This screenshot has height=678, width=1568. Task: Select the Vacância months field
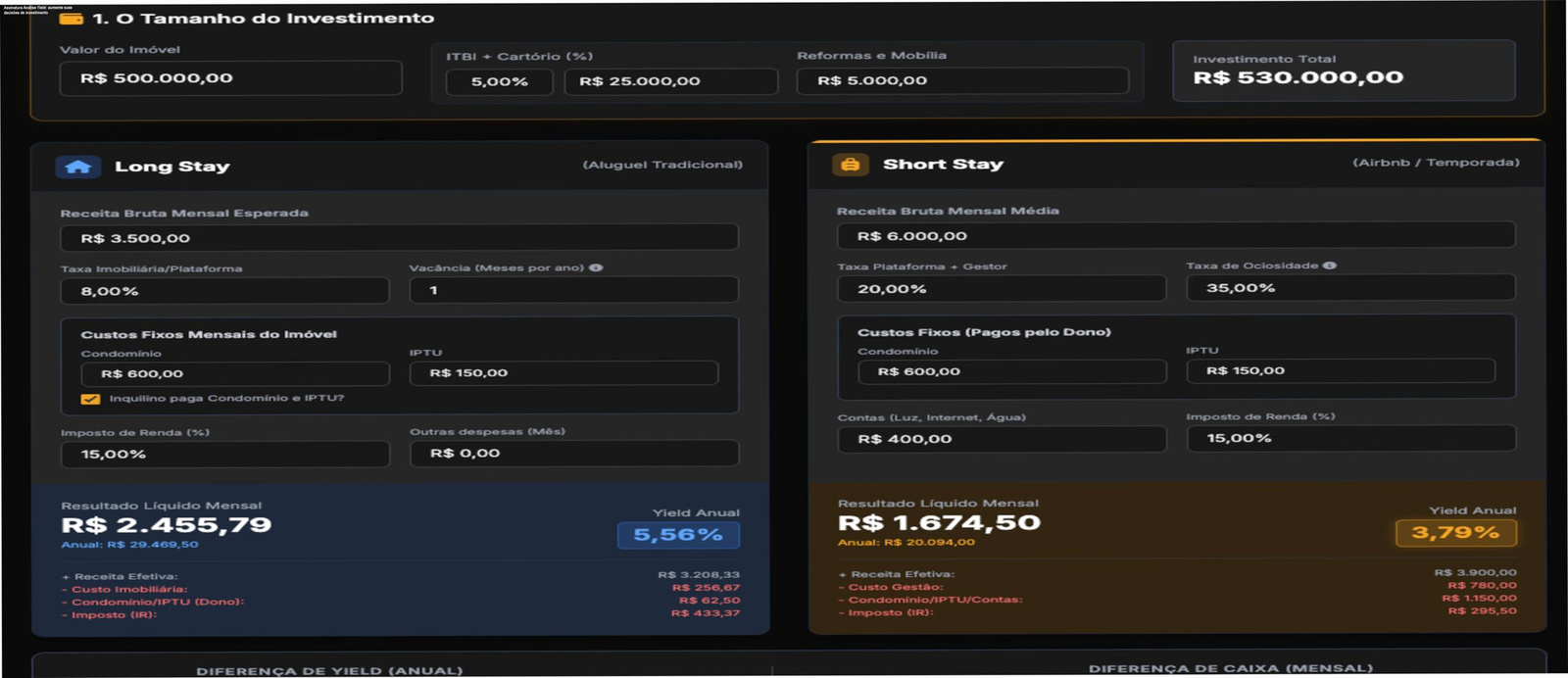(573, 290)
